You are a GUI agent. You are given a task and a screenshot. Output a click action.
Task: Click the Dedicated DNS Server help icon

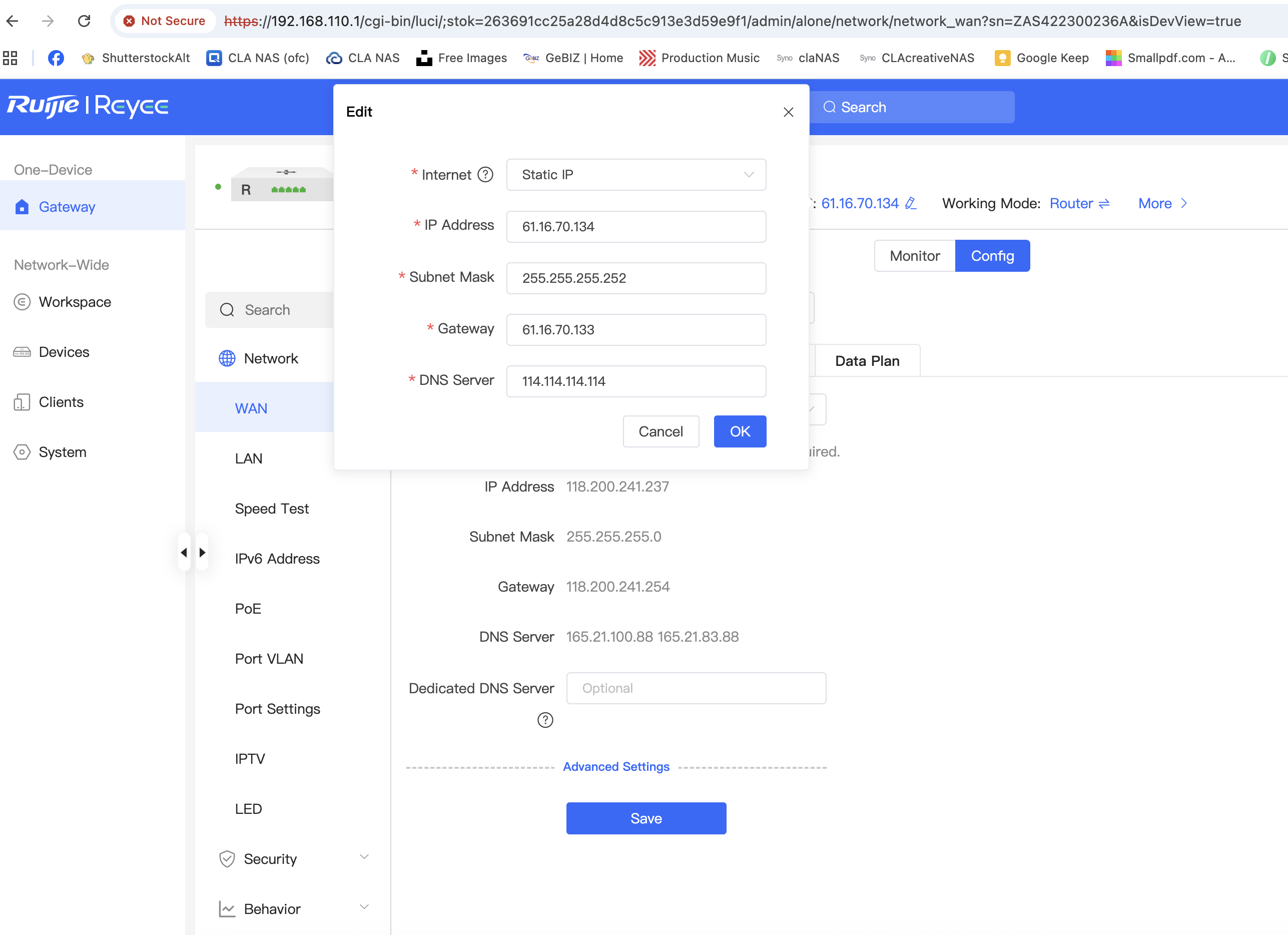point(544,720)
